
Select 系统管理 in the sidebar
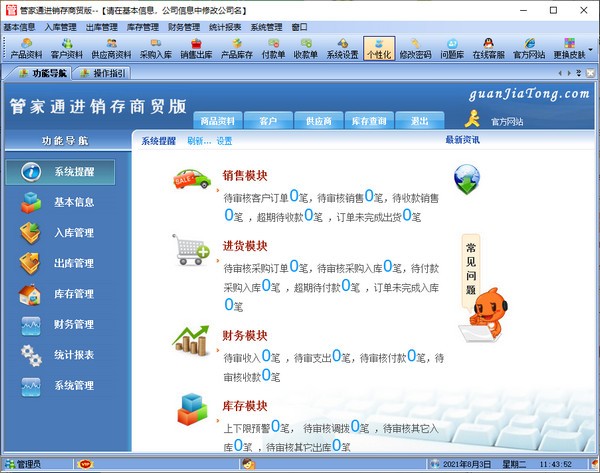click(60, 386)
